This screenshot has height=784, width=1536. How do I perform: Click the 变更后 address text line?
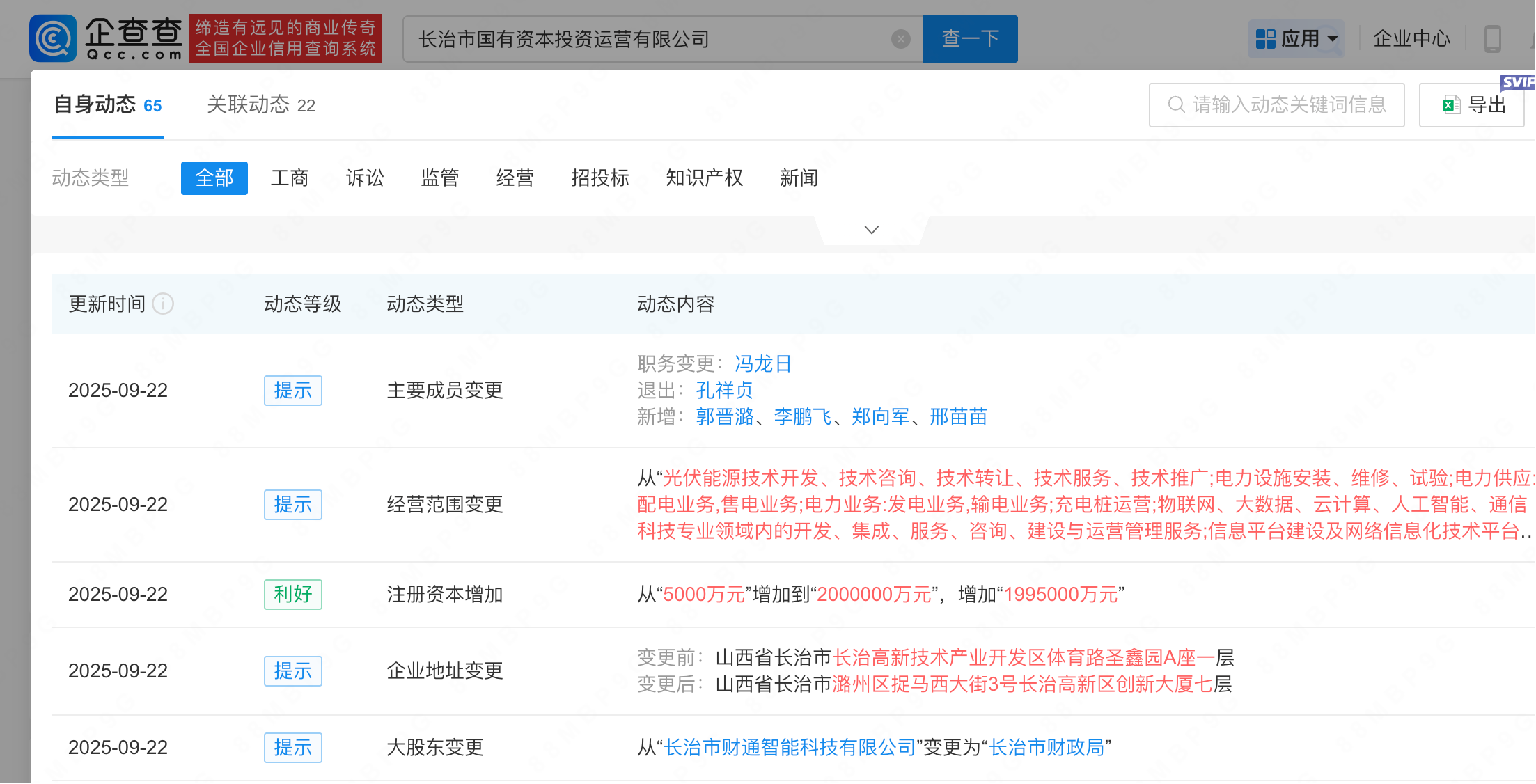click(x=934, y=684)
